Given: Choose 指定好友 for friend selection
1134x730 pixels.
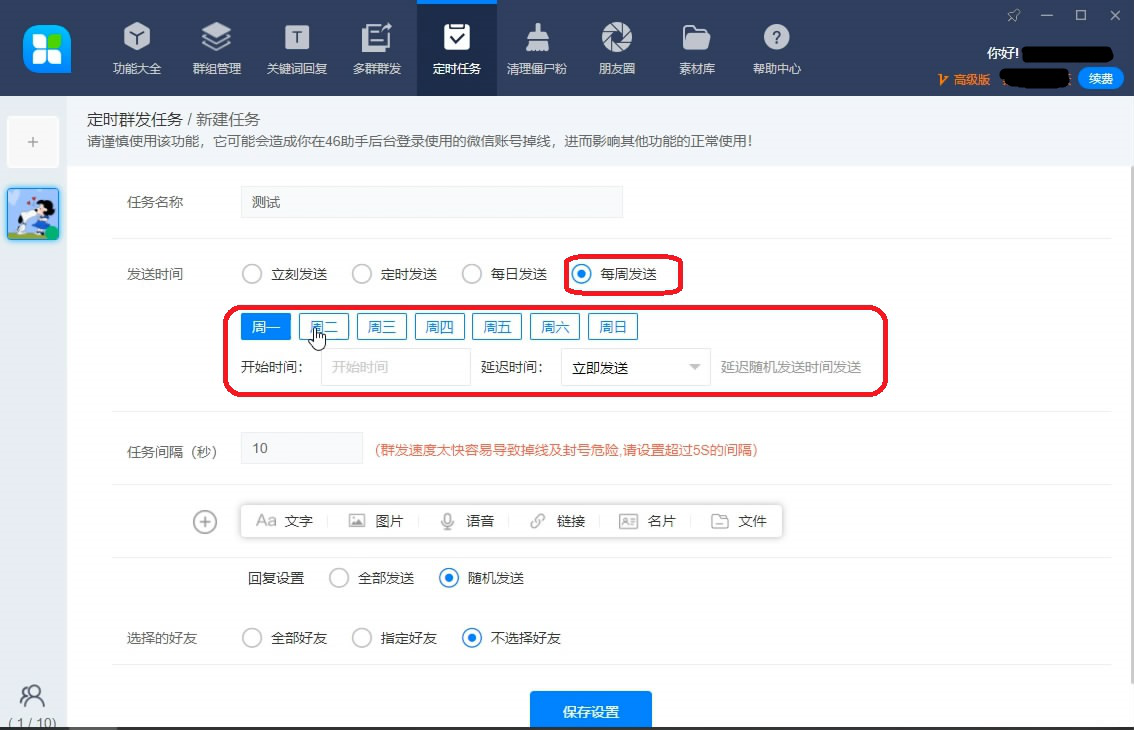Looking at the screenshot, I should coord(361,637).
